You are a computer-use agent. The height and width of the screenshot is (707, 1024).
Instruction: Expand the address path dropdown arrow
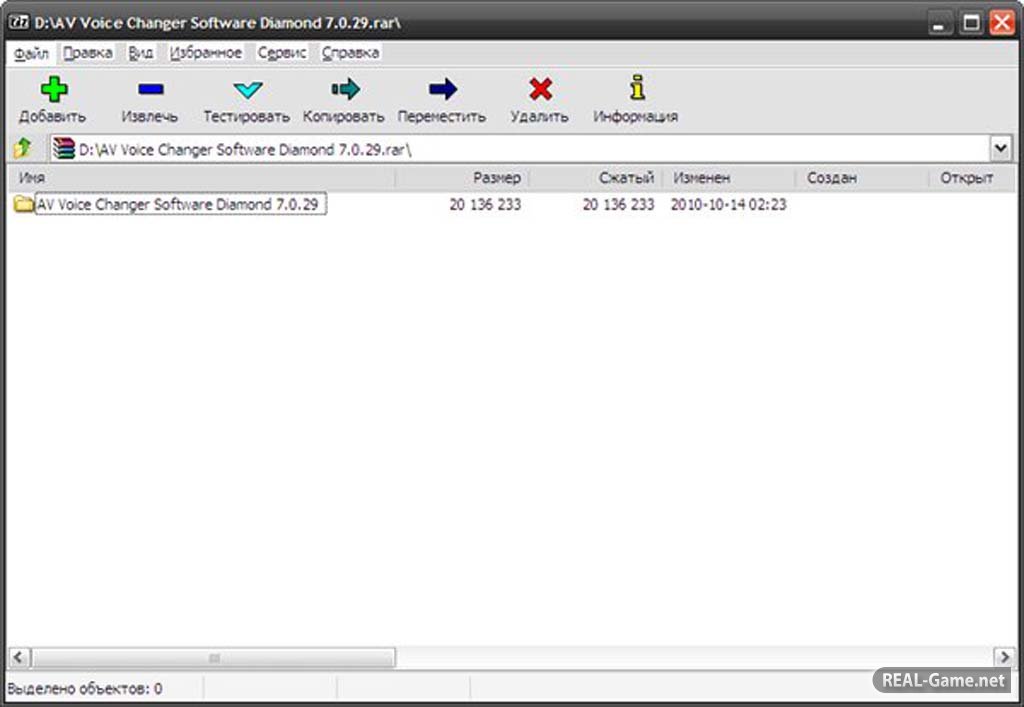coord(1001,148)
